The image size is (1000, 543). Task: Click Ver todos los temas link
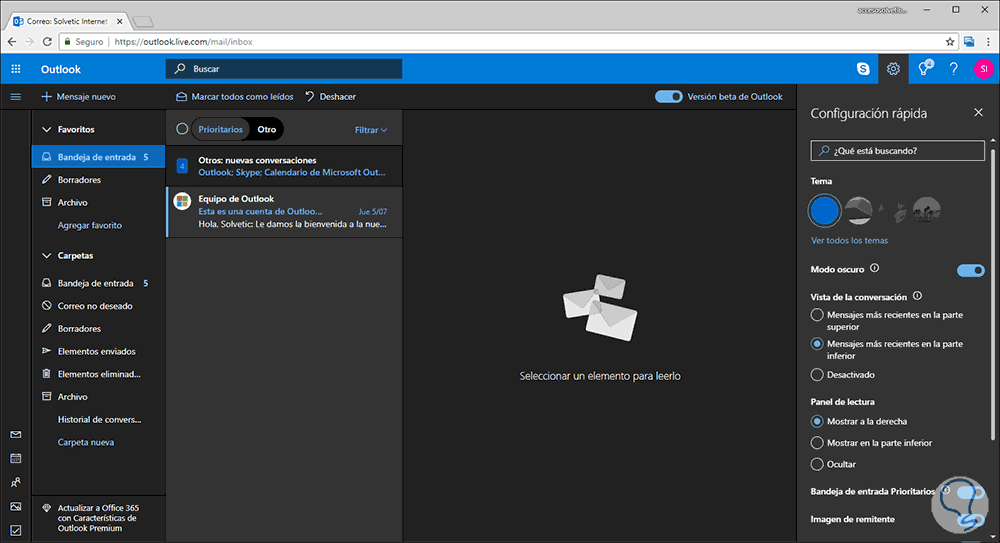click(x=849, y=241)
